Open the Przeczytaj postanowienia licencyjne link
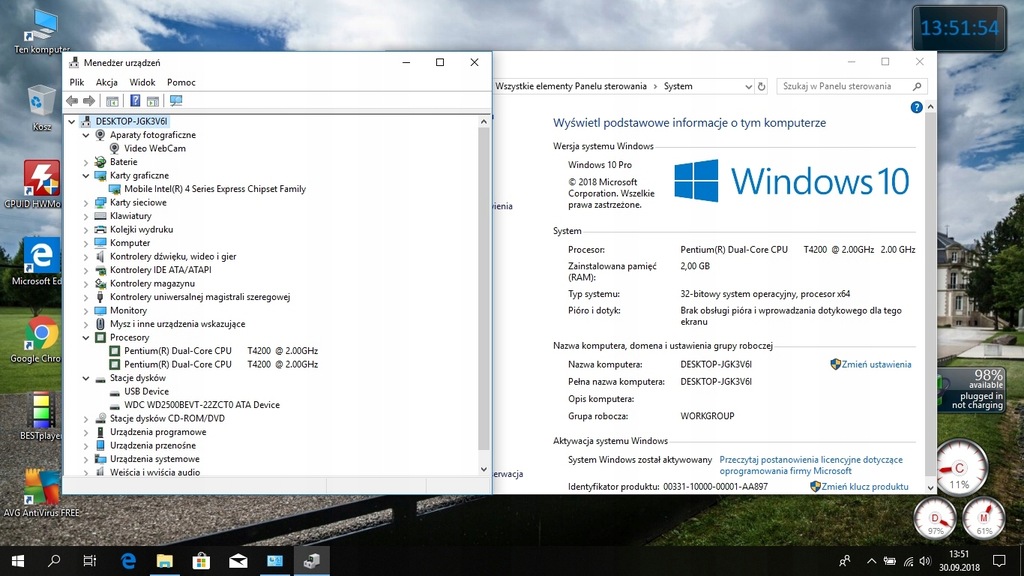Viewport: 1024px width, 576px height. (811, 465)
